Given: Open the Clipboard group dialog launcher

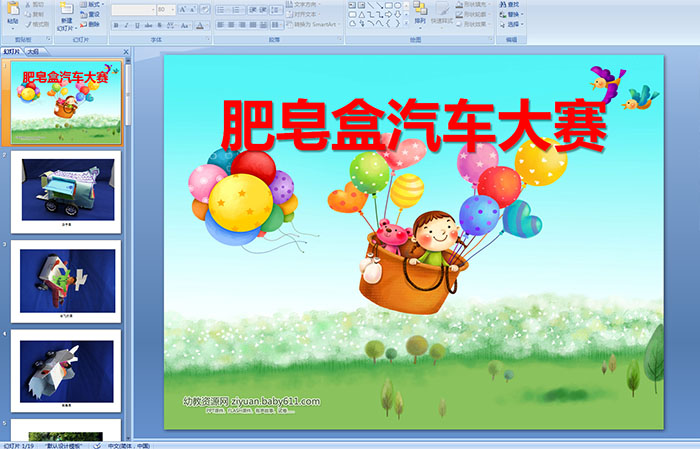Looking at the screenshot, I should coord(49,39).
